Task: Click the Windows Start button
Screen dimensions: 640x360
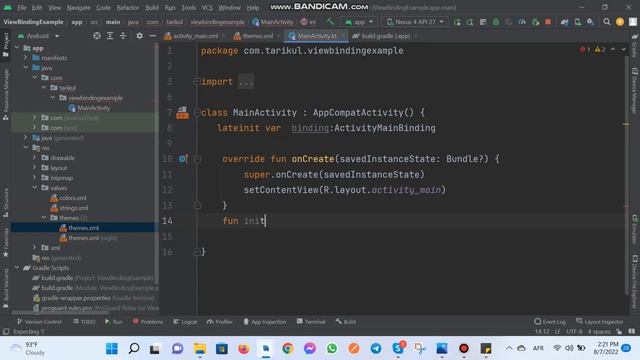Action: [111, 349]
